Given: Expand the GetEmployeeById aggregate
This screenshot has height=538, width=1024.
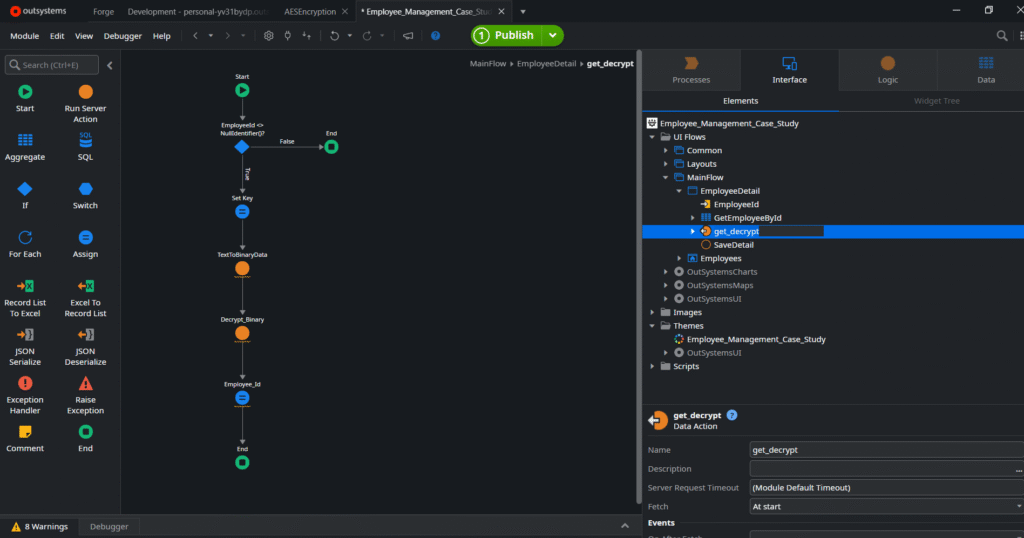Looking at the screenshot, I should (693, 218).
